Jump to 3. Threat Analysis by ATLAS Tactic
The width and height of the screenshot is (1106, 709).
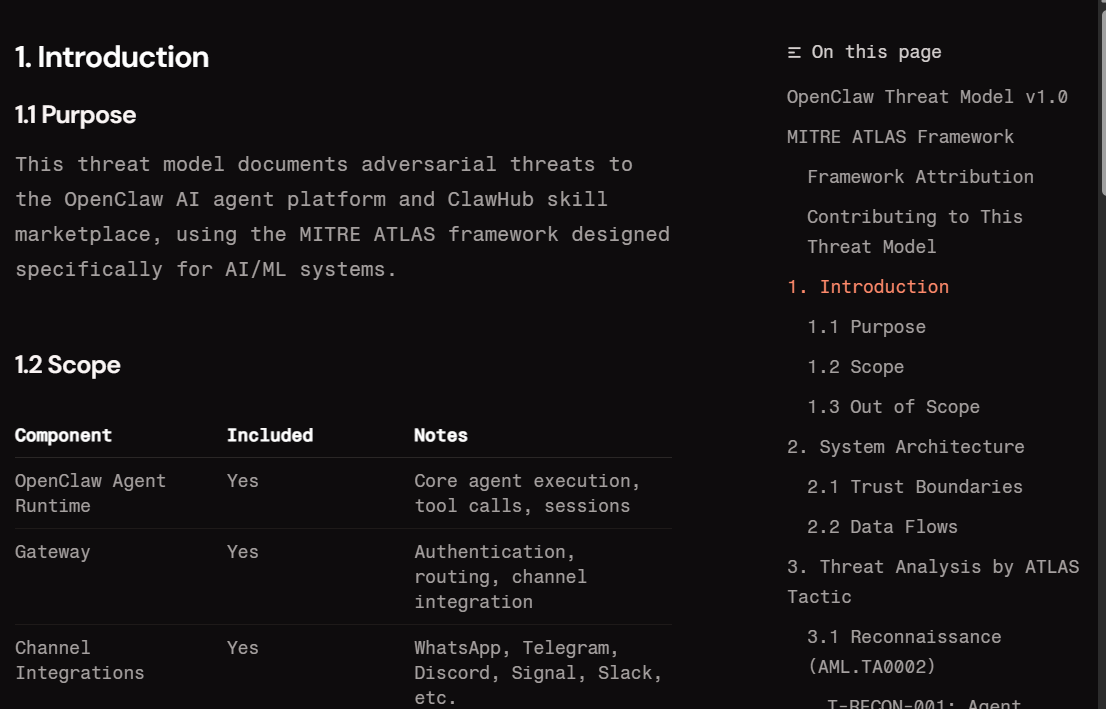[x=932, y=582]
